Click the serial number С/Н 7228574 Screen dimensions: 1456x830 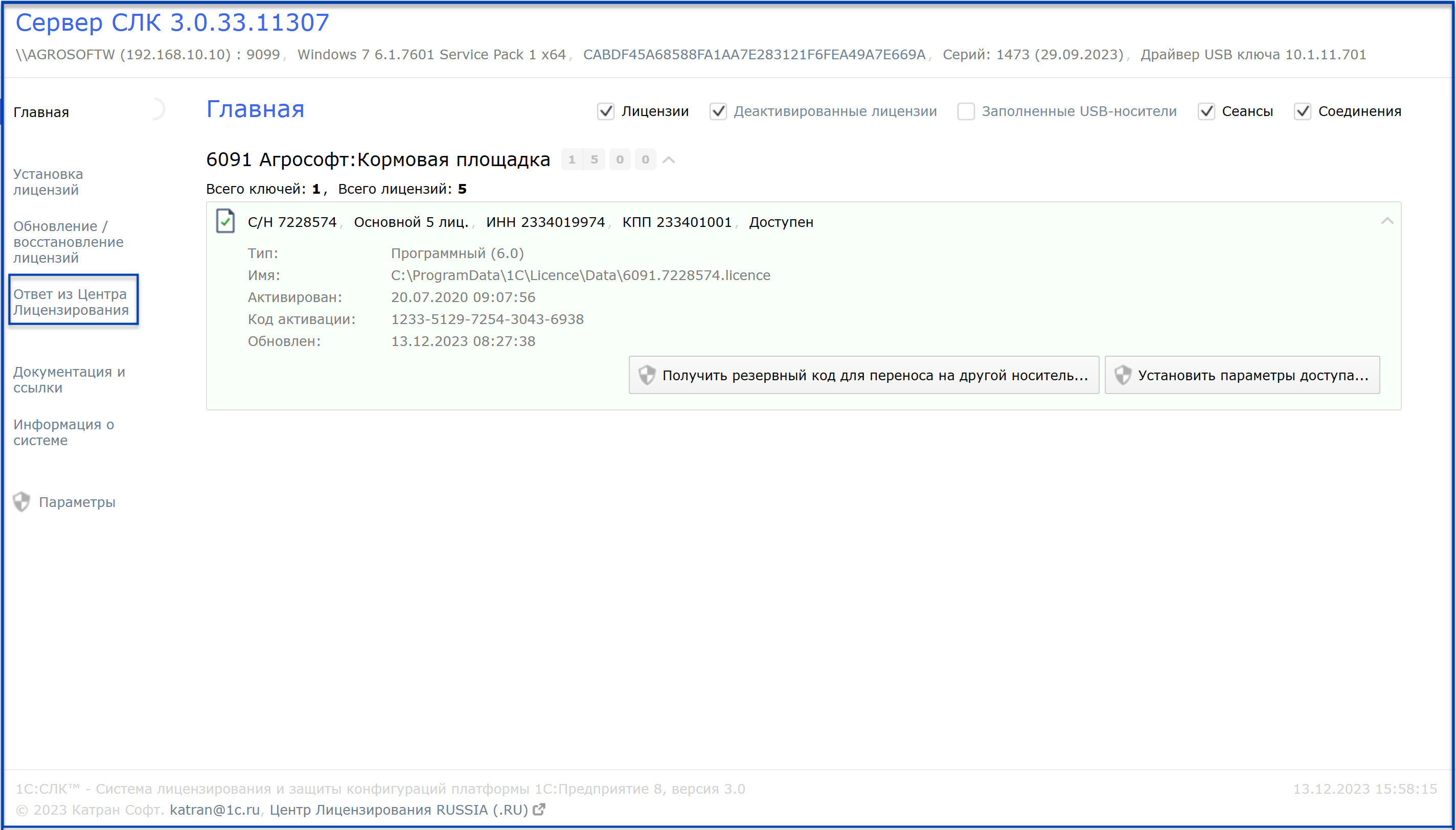tap(292, 222)
